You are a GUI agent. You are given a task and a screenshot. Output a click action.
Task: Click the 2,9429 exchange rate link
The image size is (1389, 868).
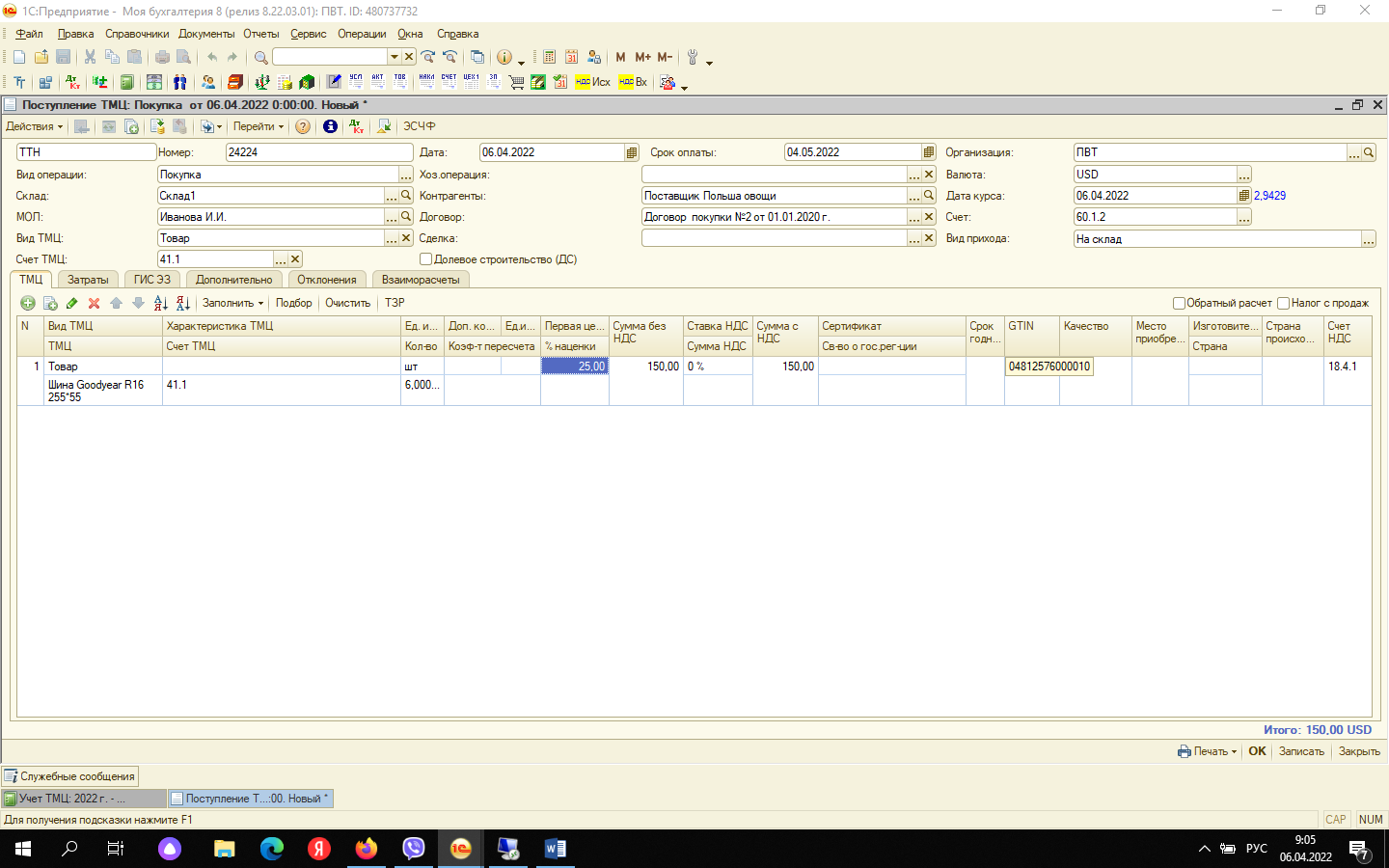1269,196
